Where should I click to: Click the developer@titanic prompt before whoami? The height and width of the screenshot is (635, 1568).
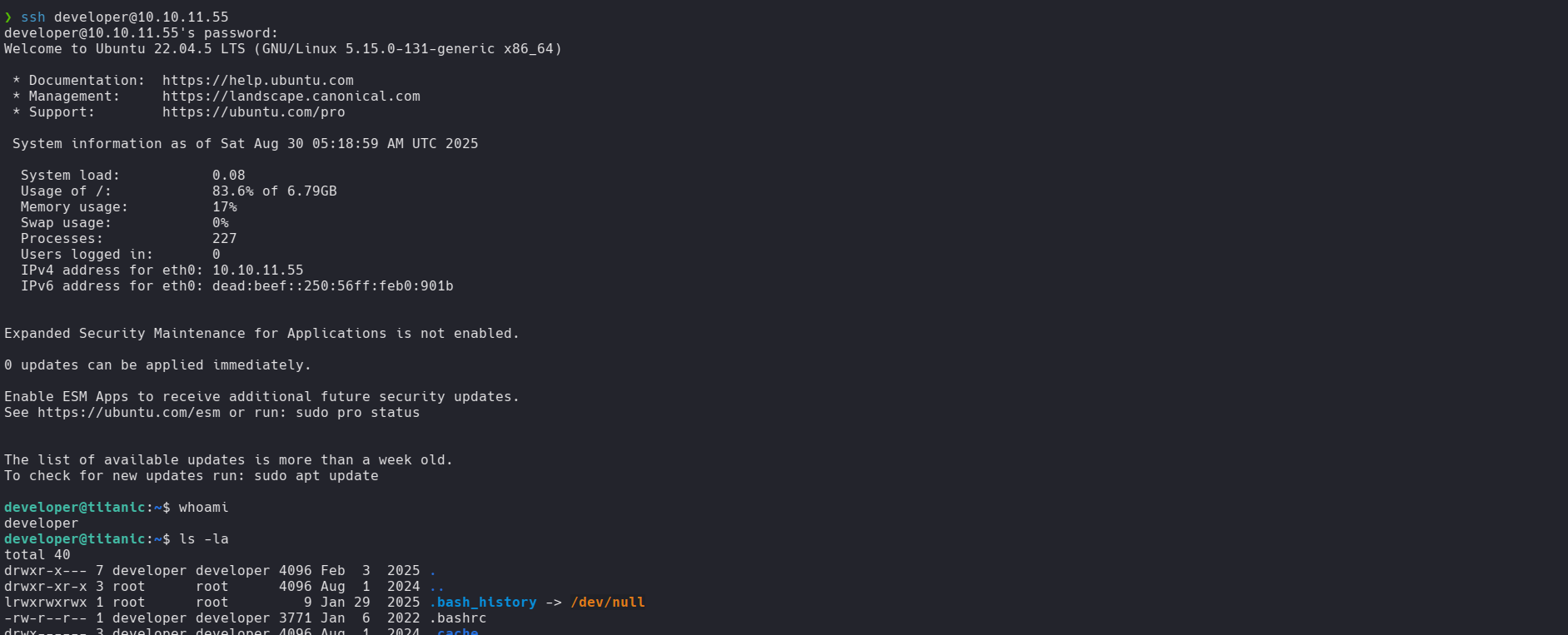coord(74,508)
